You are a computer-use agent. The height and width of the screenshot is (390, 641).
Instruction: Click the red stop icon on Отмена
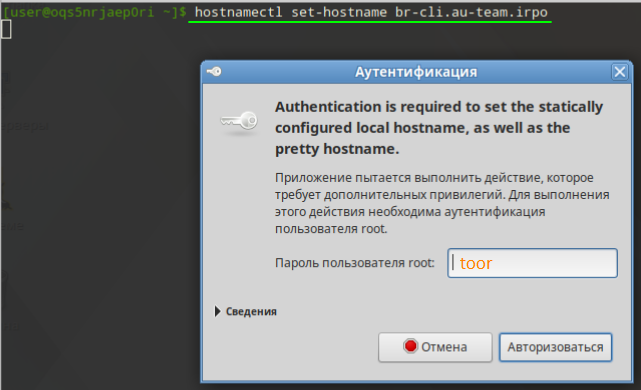(x=410, y=346)
